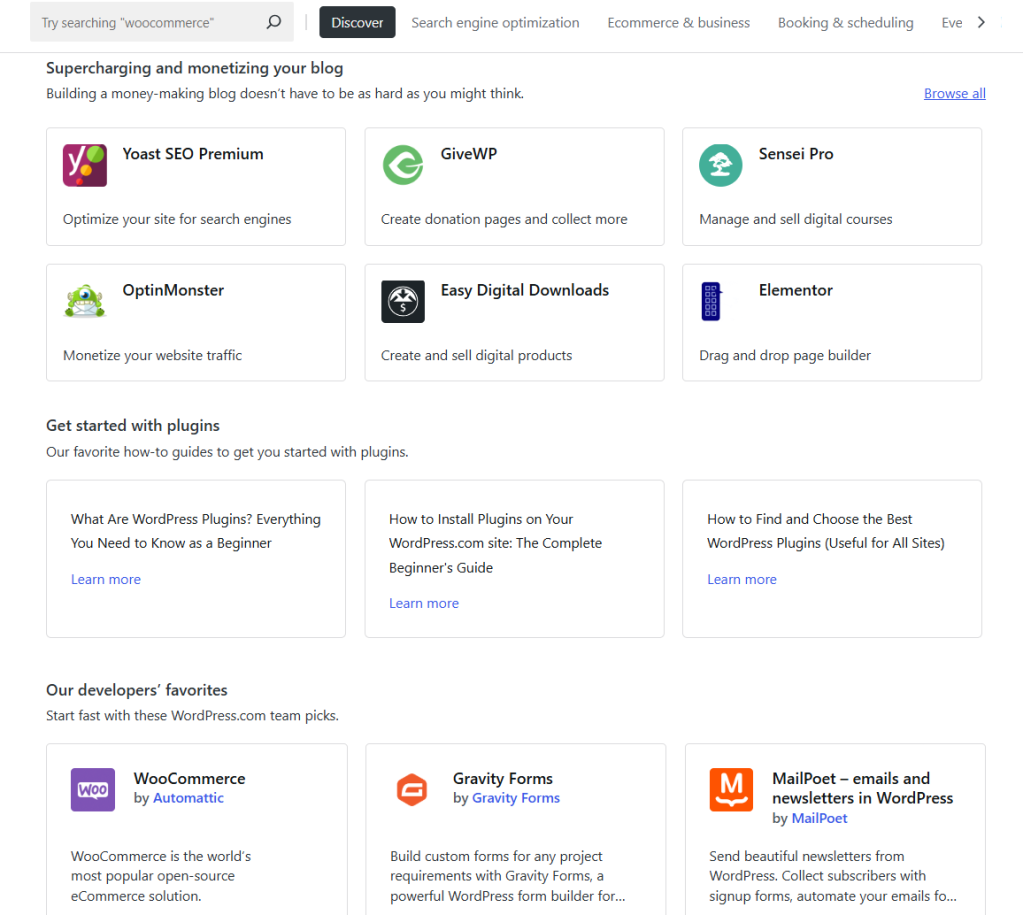Open the Yoast SEO Premium plugin icon
The image size is (1023, 915).
pos(85,165)
